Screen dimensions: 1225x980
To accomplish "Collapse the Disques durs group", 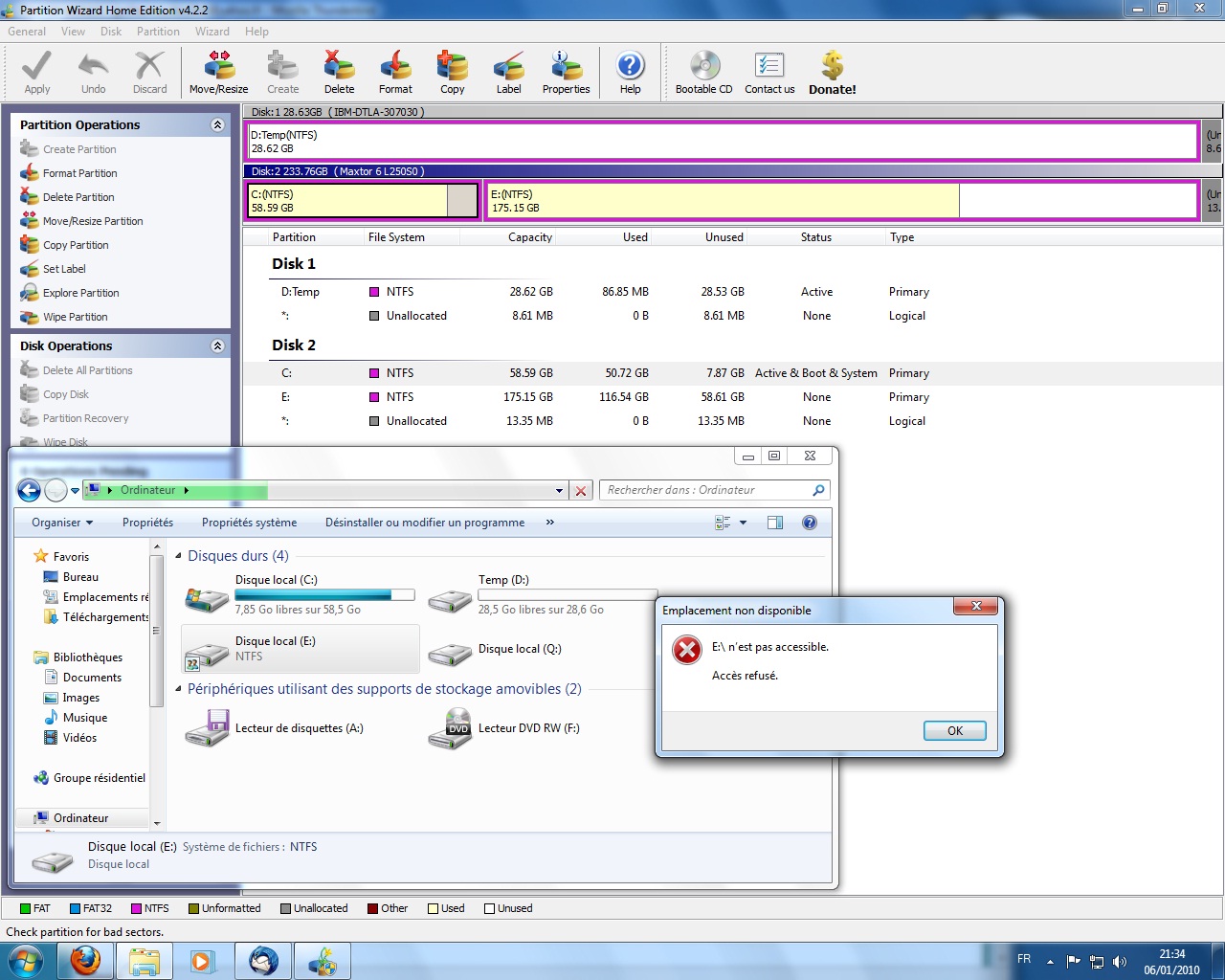I will (178, 556).
